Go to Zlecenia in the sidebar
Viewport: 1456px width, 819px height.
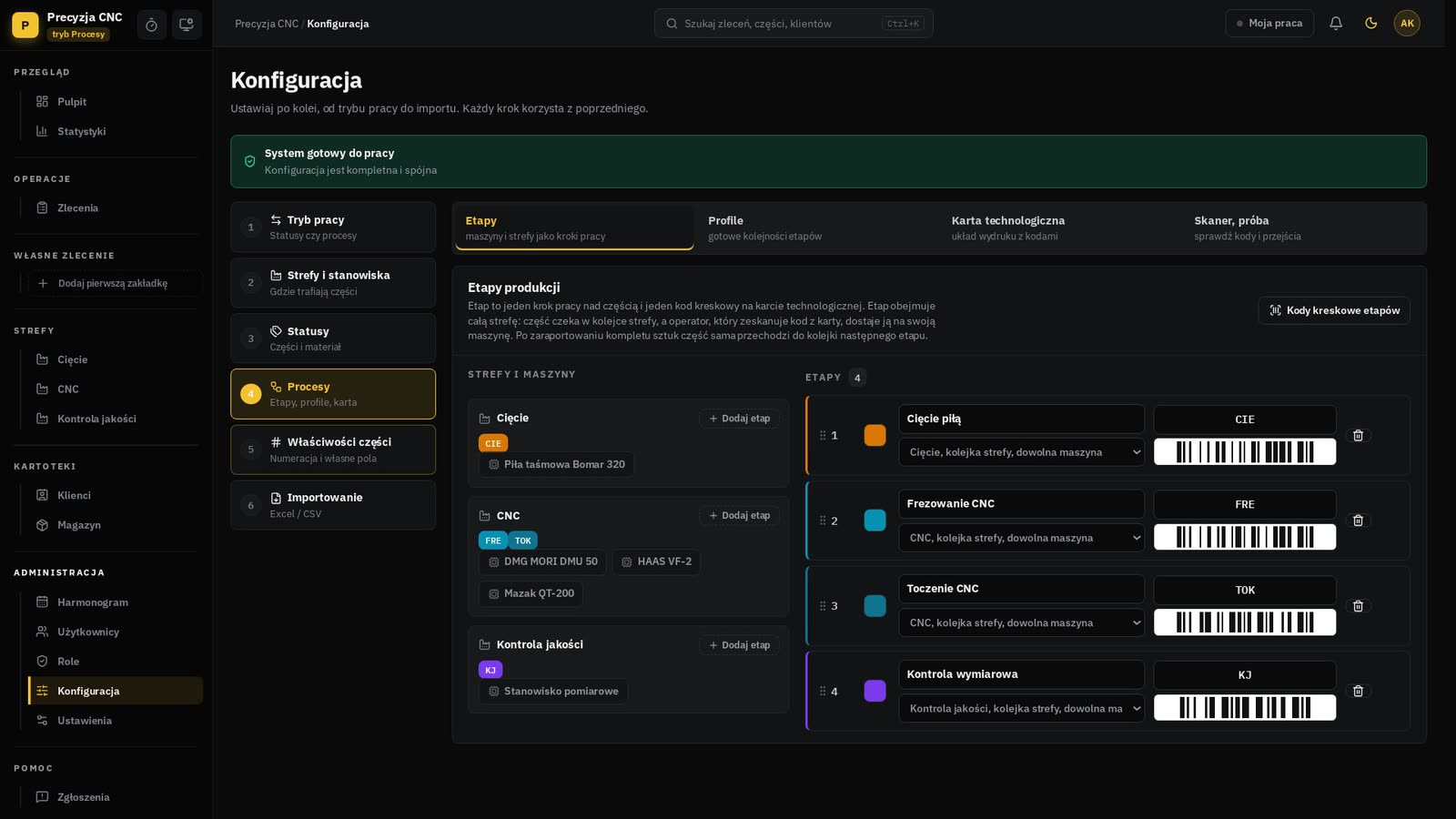click(115, 208)
